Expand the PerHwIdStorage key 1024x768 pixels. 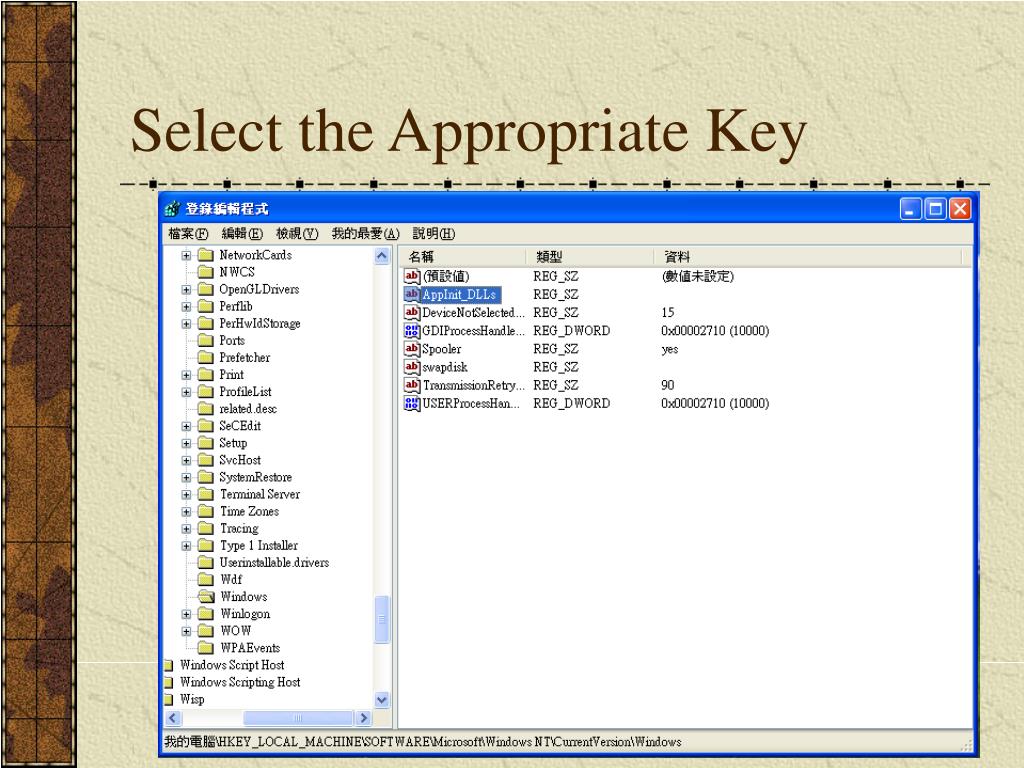(x=186, y=323)
